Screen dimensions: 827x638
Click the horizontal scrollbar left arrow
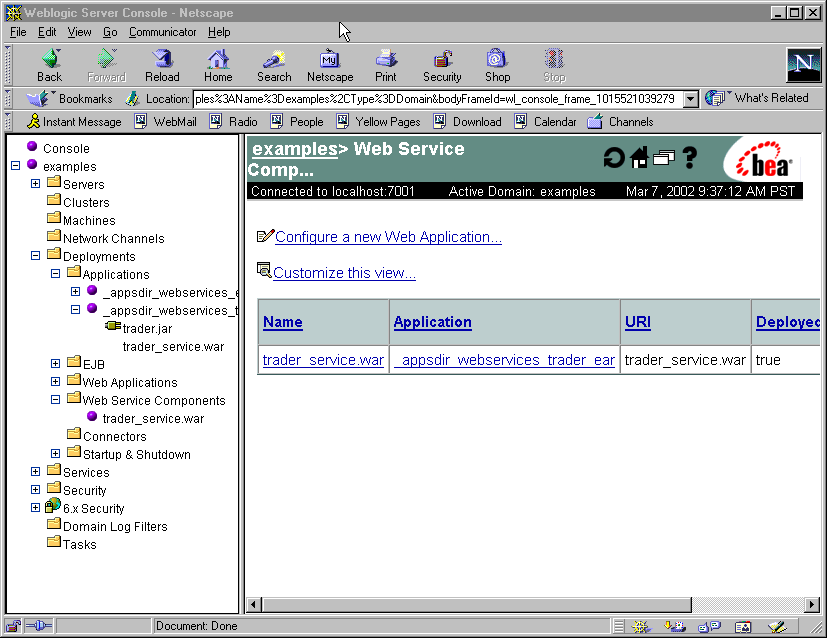point(254,604)
